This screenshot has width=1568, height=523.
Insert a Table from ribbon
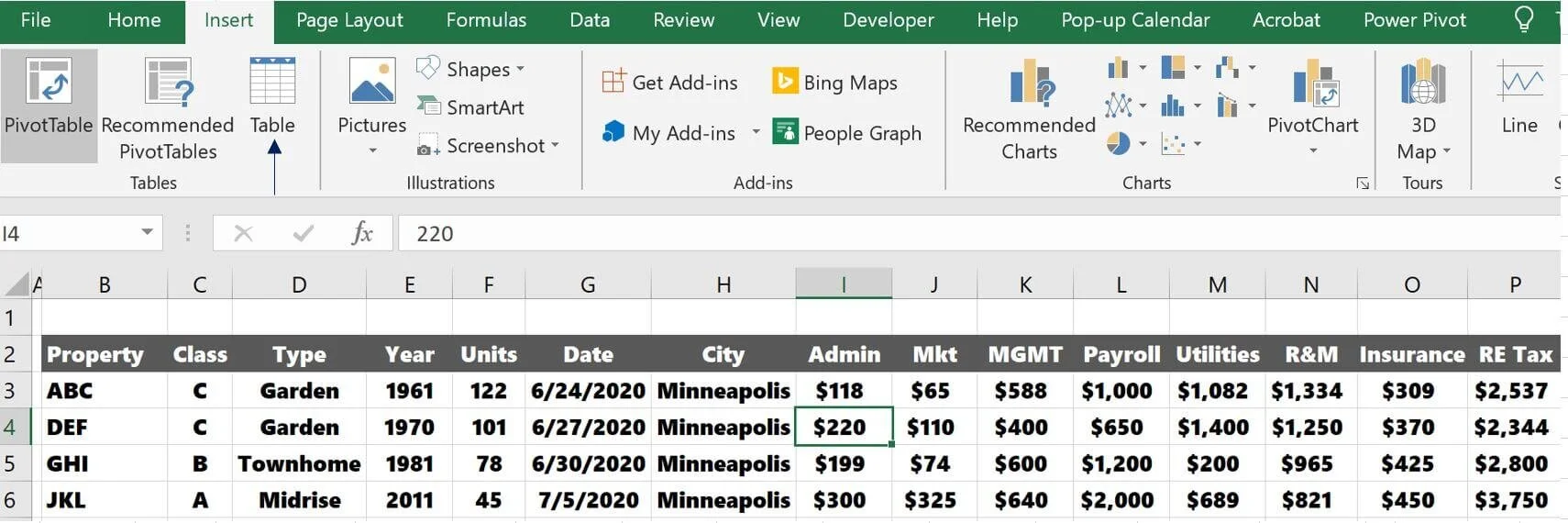[x=272, y=96]
